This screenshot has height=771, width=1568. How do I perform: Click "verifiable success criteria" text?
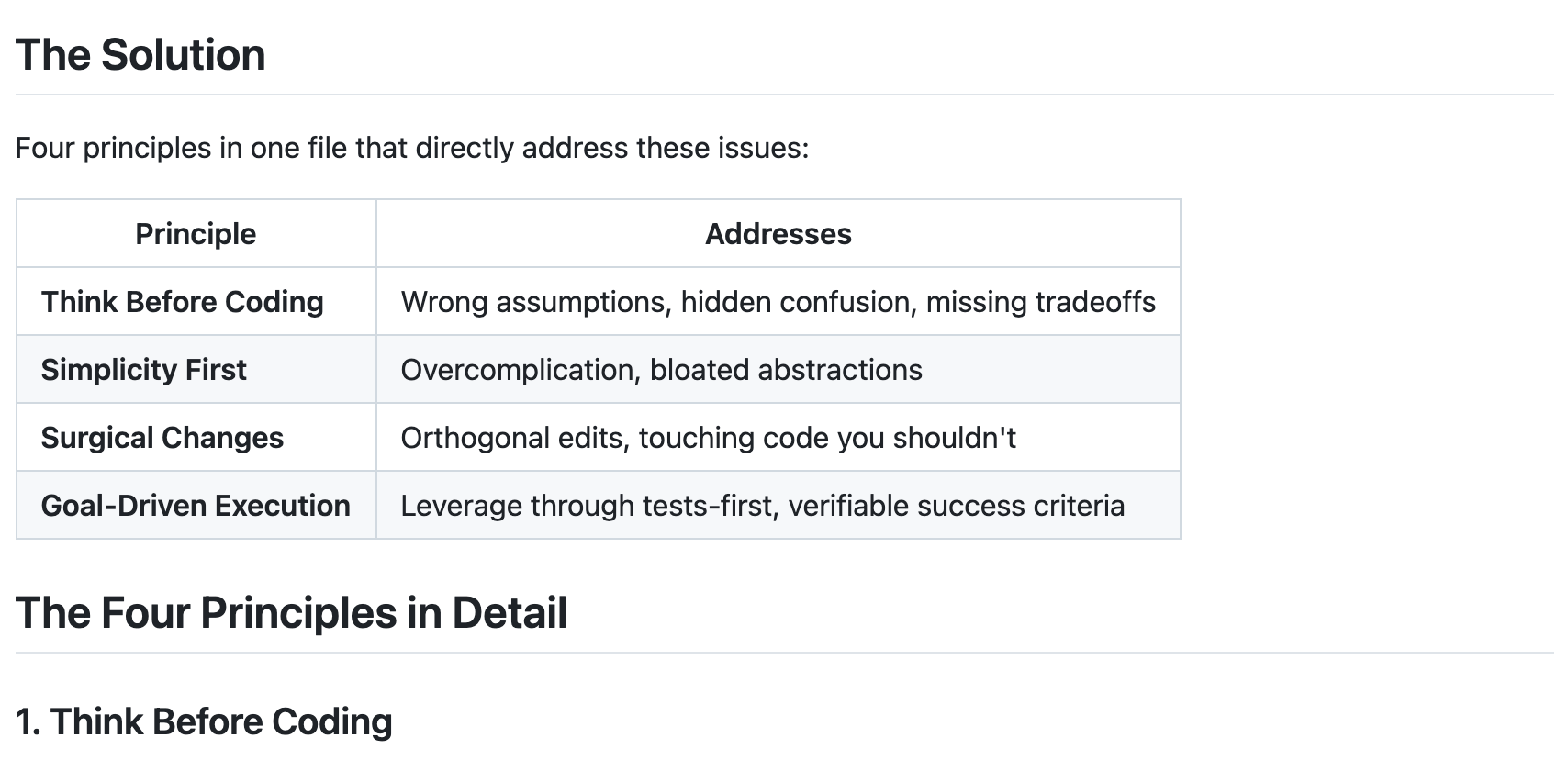point(956,506)
